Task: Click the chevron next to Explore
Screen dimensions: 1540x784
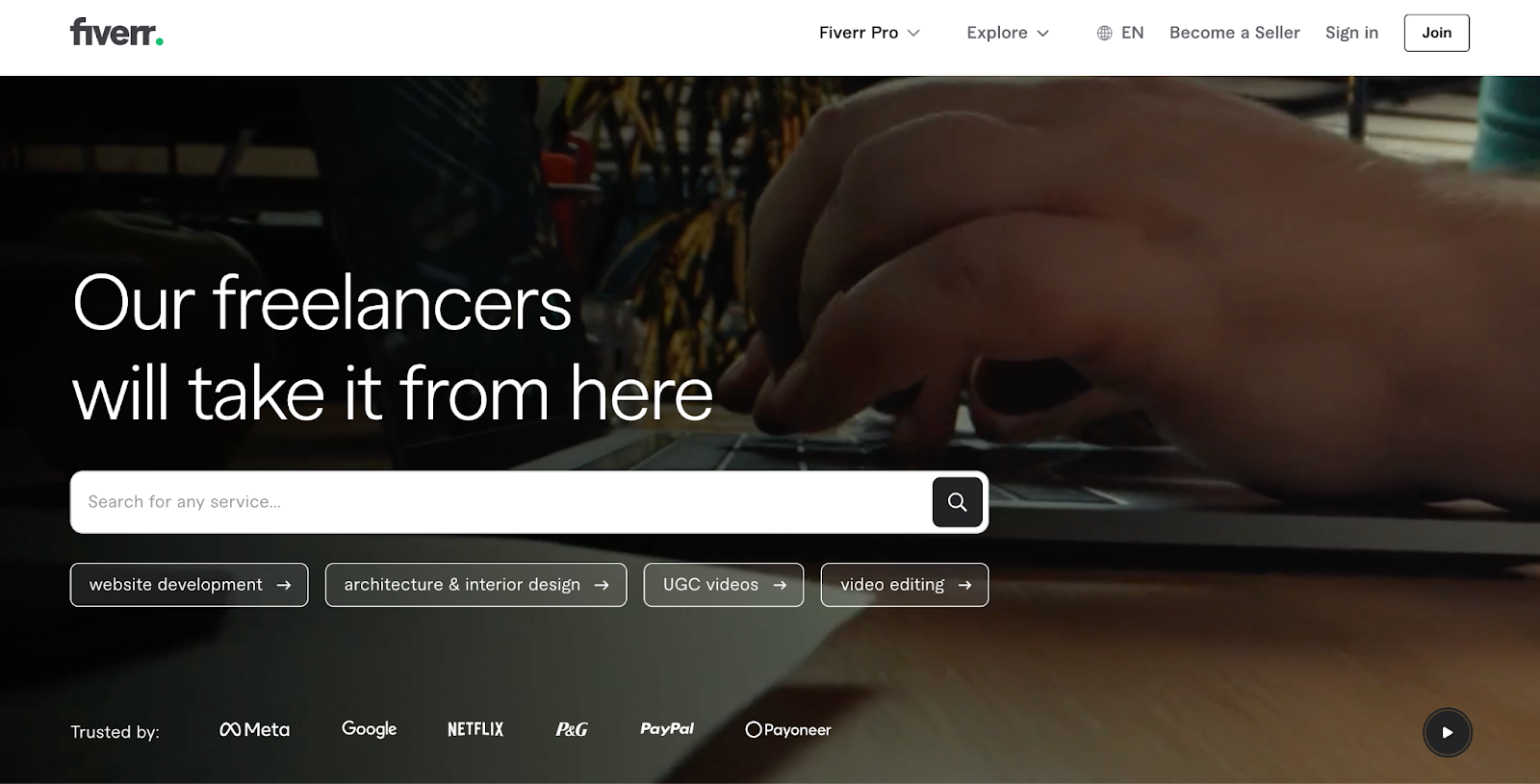Action: 1042,34
